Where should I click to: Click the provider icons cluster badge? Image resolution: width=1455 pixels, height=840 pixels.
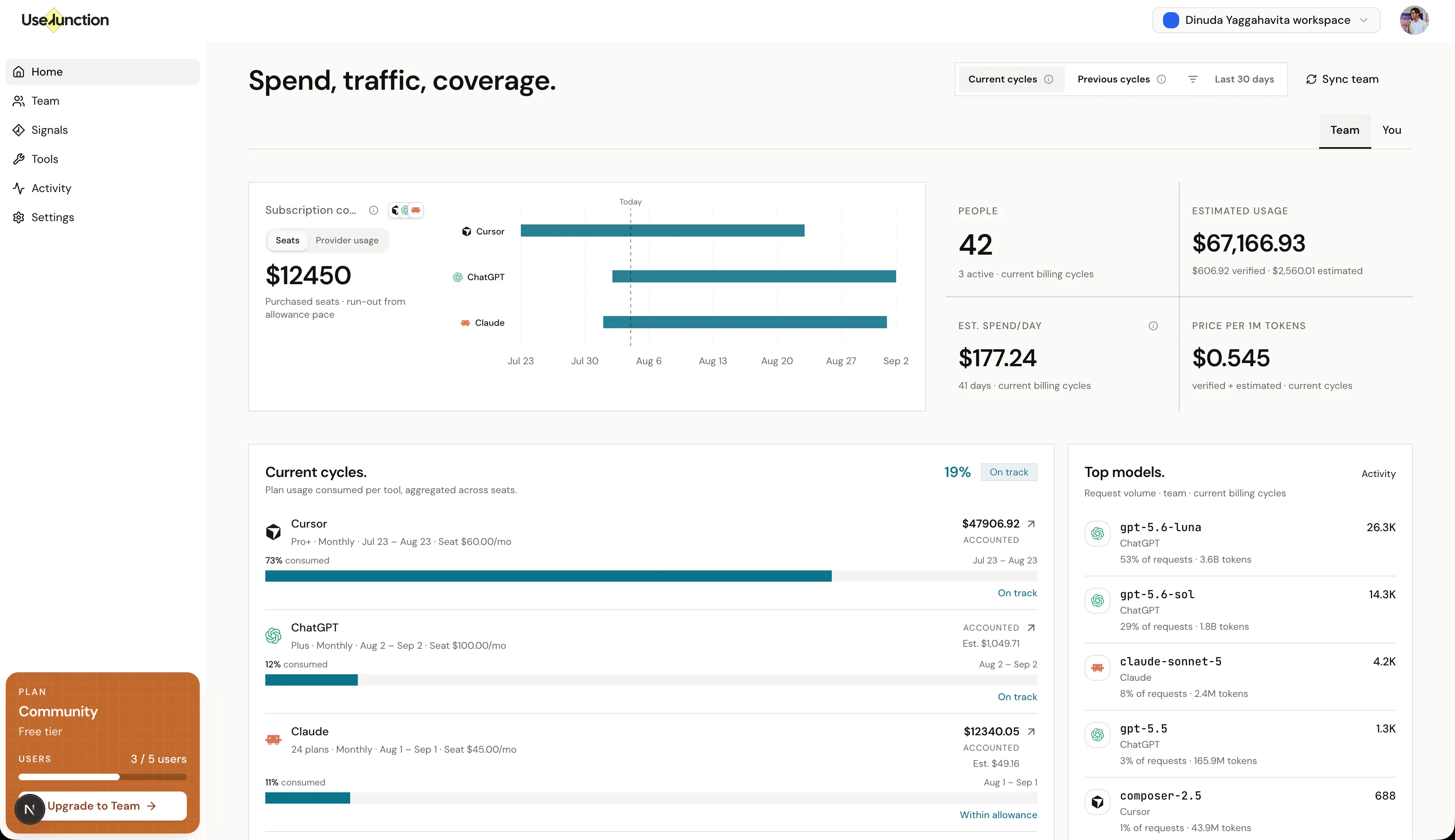[x=406, y=210]
